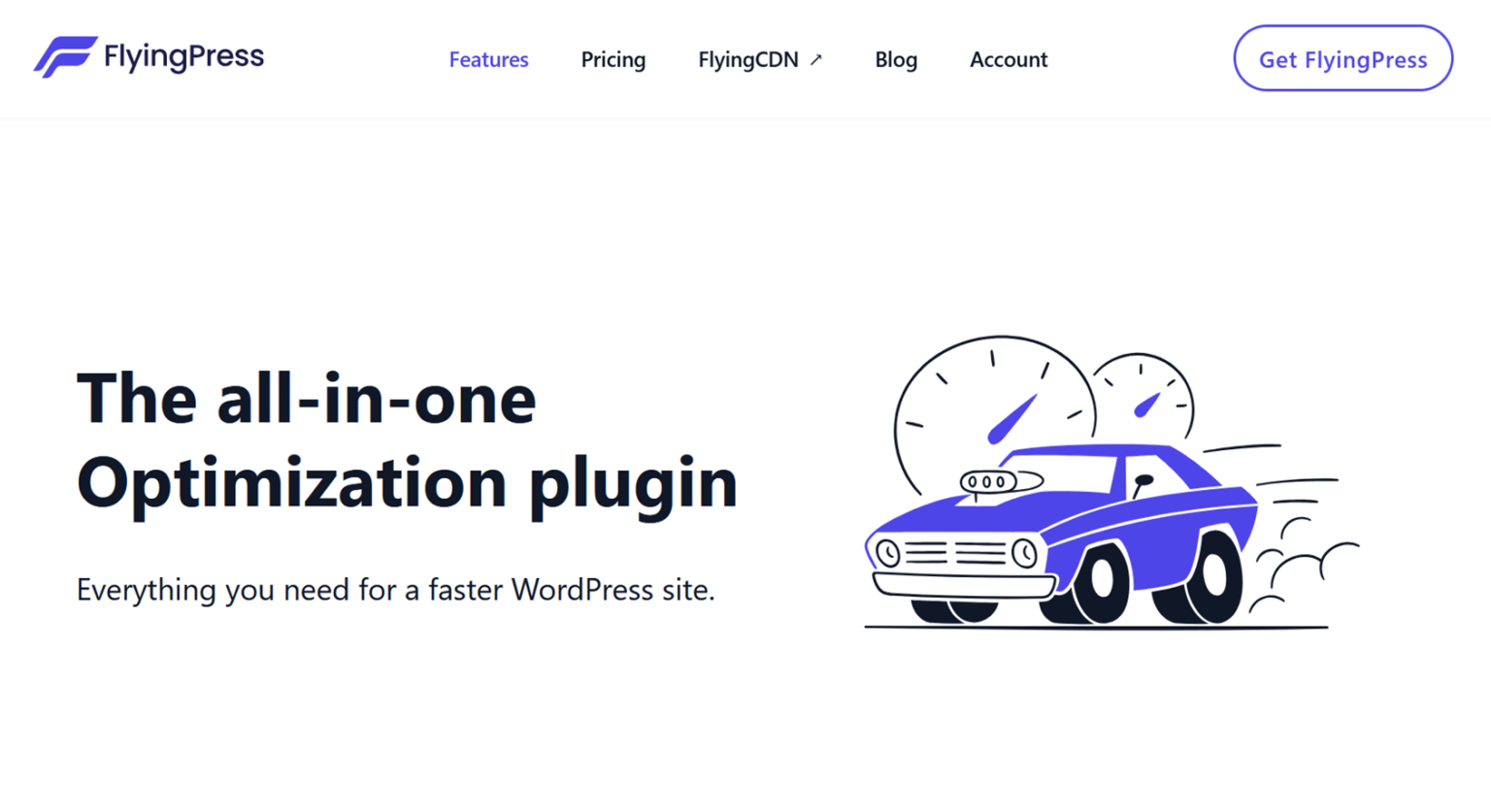The height and width of the screenshot is (812, 1491).
Task: Select the external-link arrow beside FlyingCDN
Action: click(x=815, y=58)
